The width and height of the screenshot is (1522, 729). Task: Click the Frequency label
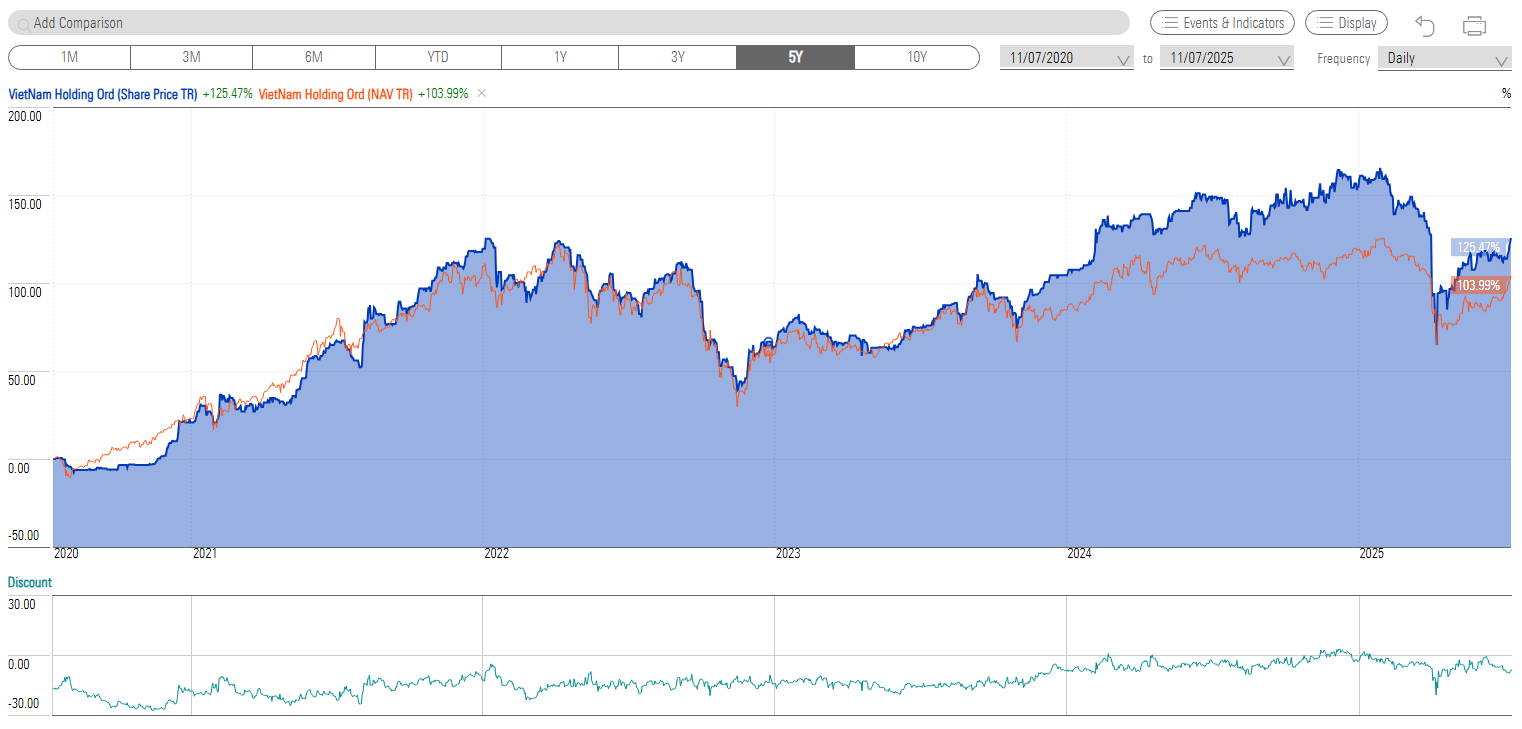[1343, 58]
